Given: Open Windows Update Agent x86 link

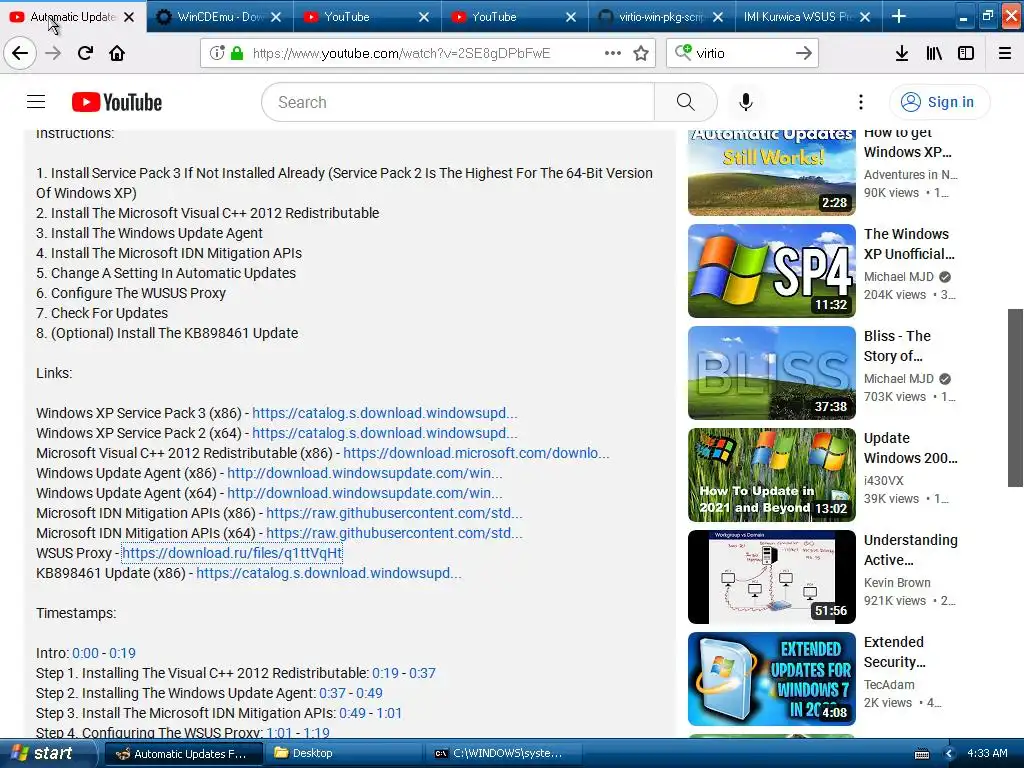Looking at the screenshot, I should 364,473.
